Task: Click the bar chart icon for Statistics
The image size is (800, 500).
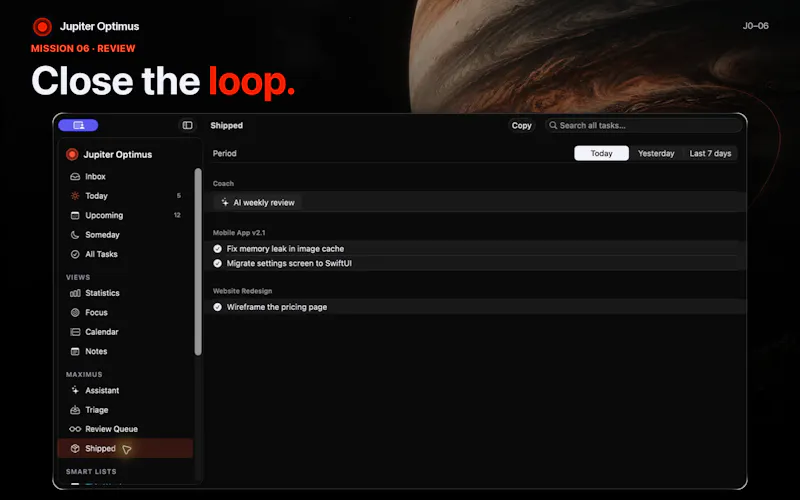Action: (75, 293)
